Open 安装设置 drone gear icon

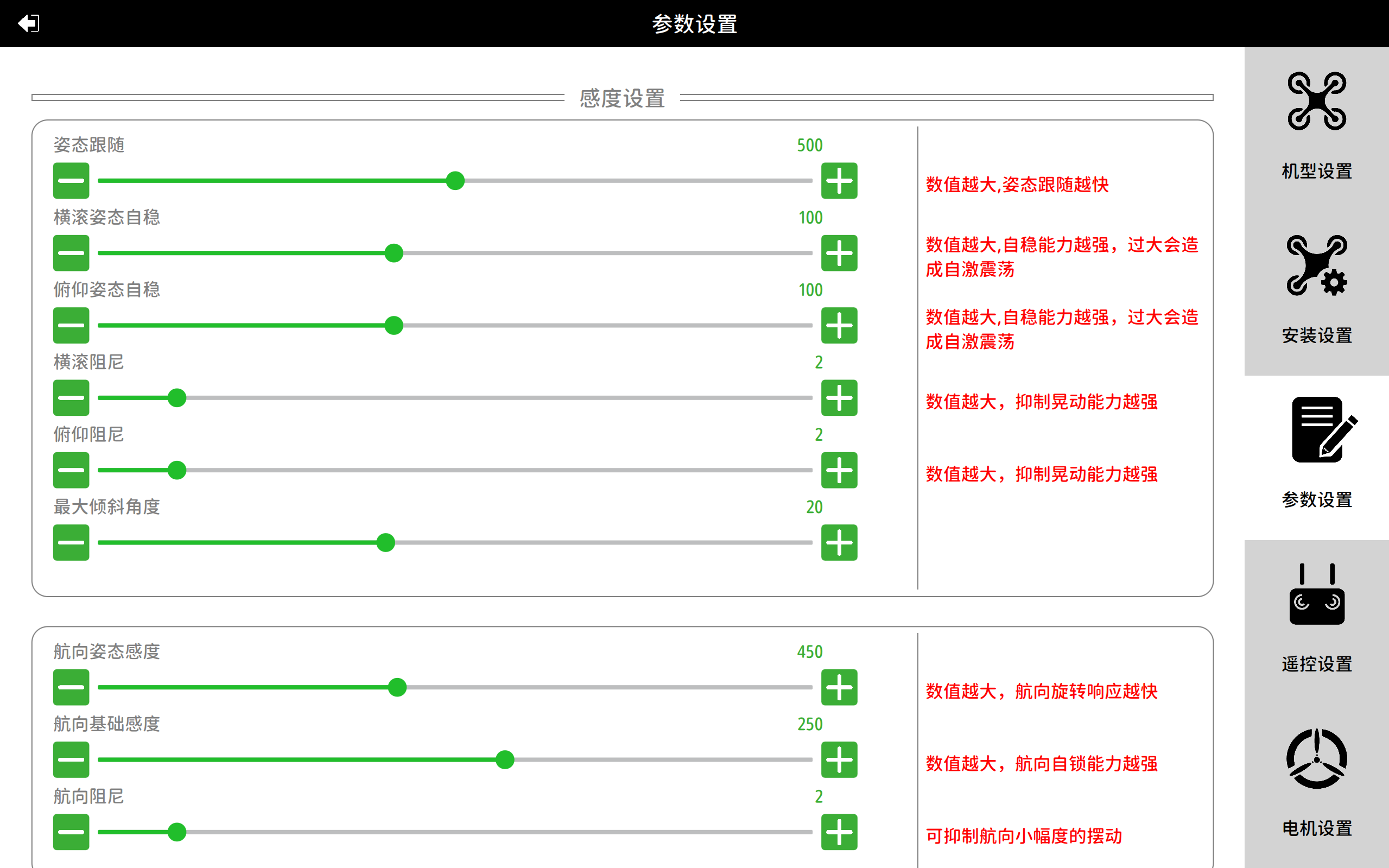[1316, 265]
